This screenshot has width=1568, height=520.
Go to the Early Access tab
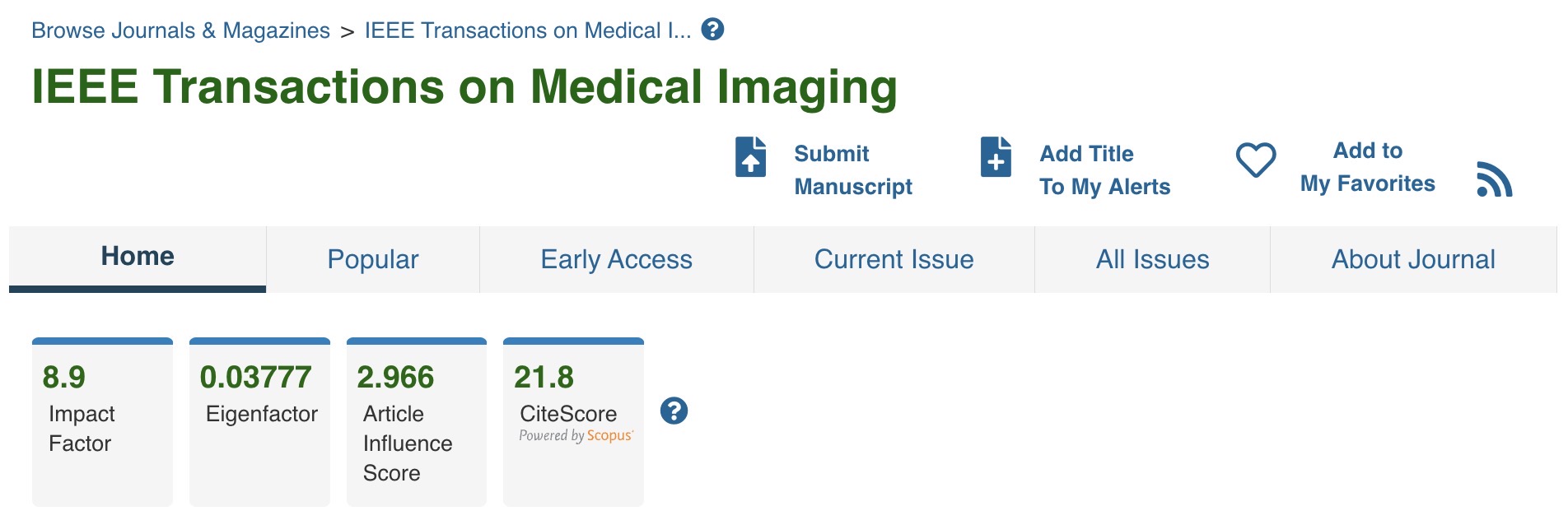click(616, 260)
